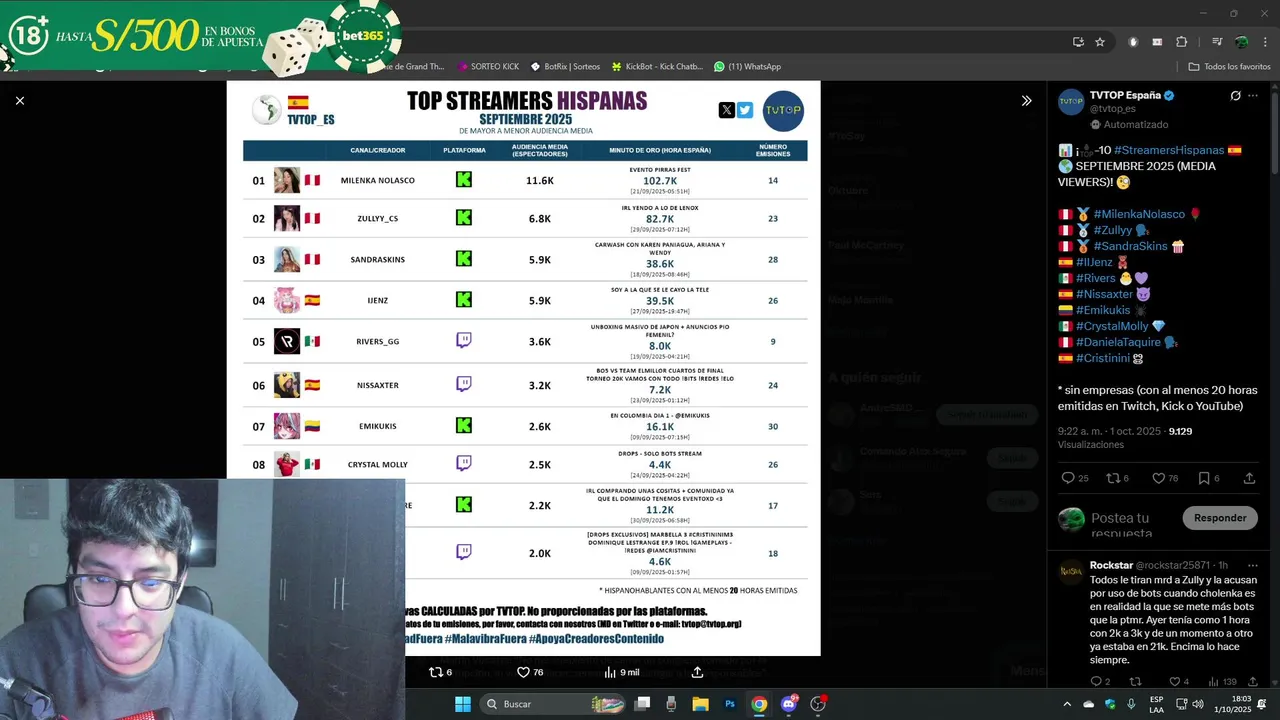Viewport: 1280px width, 720px height.
Task: Click the Responder button
Action: pos(1220,518)
